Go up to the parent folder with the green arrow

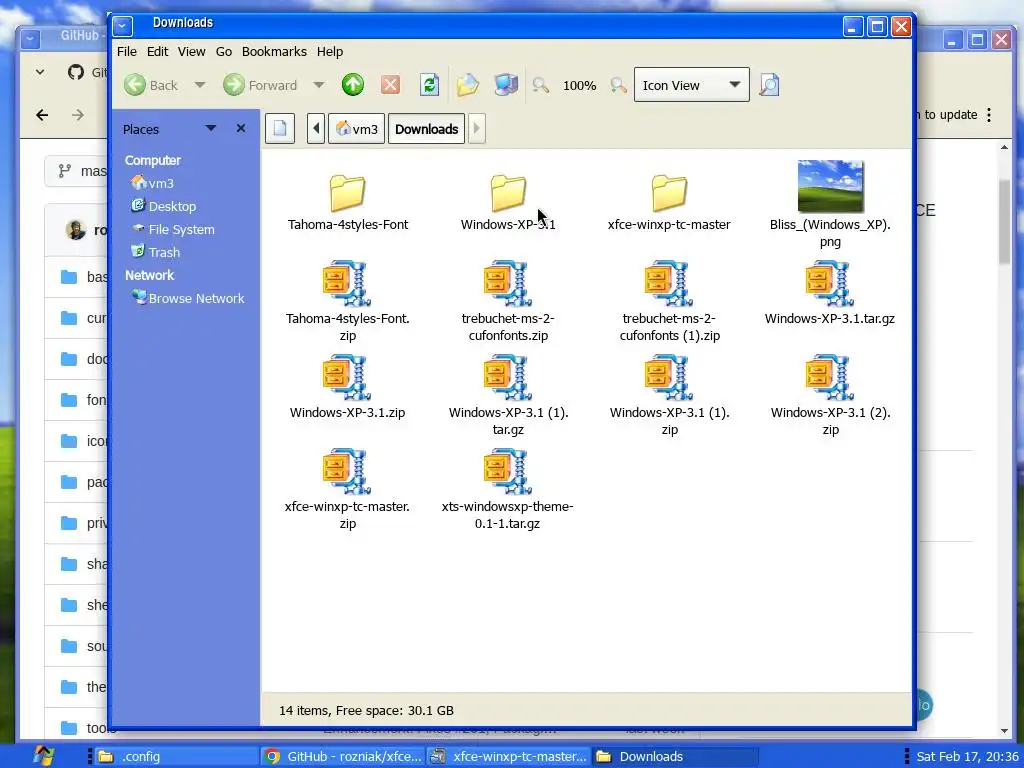[353, 85]
